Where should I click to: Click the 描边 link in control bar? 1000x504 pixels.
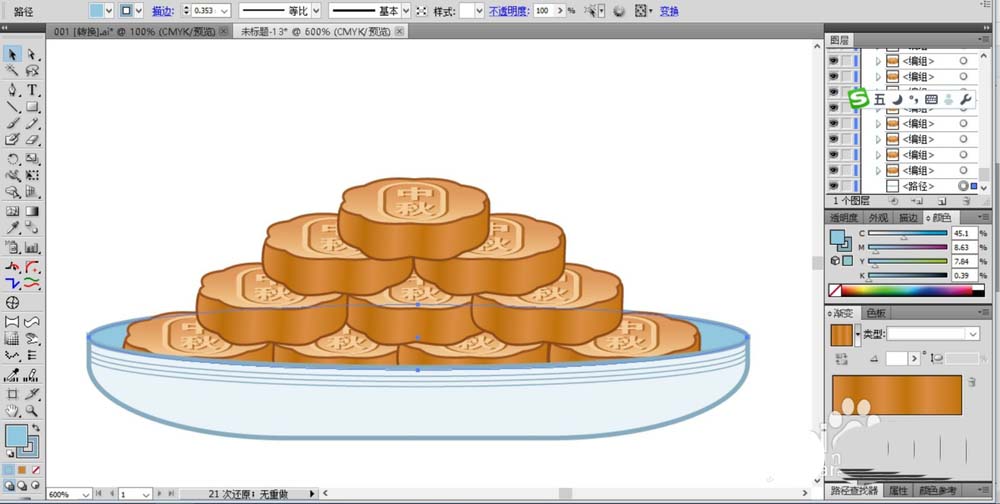[x=161, y=11]
